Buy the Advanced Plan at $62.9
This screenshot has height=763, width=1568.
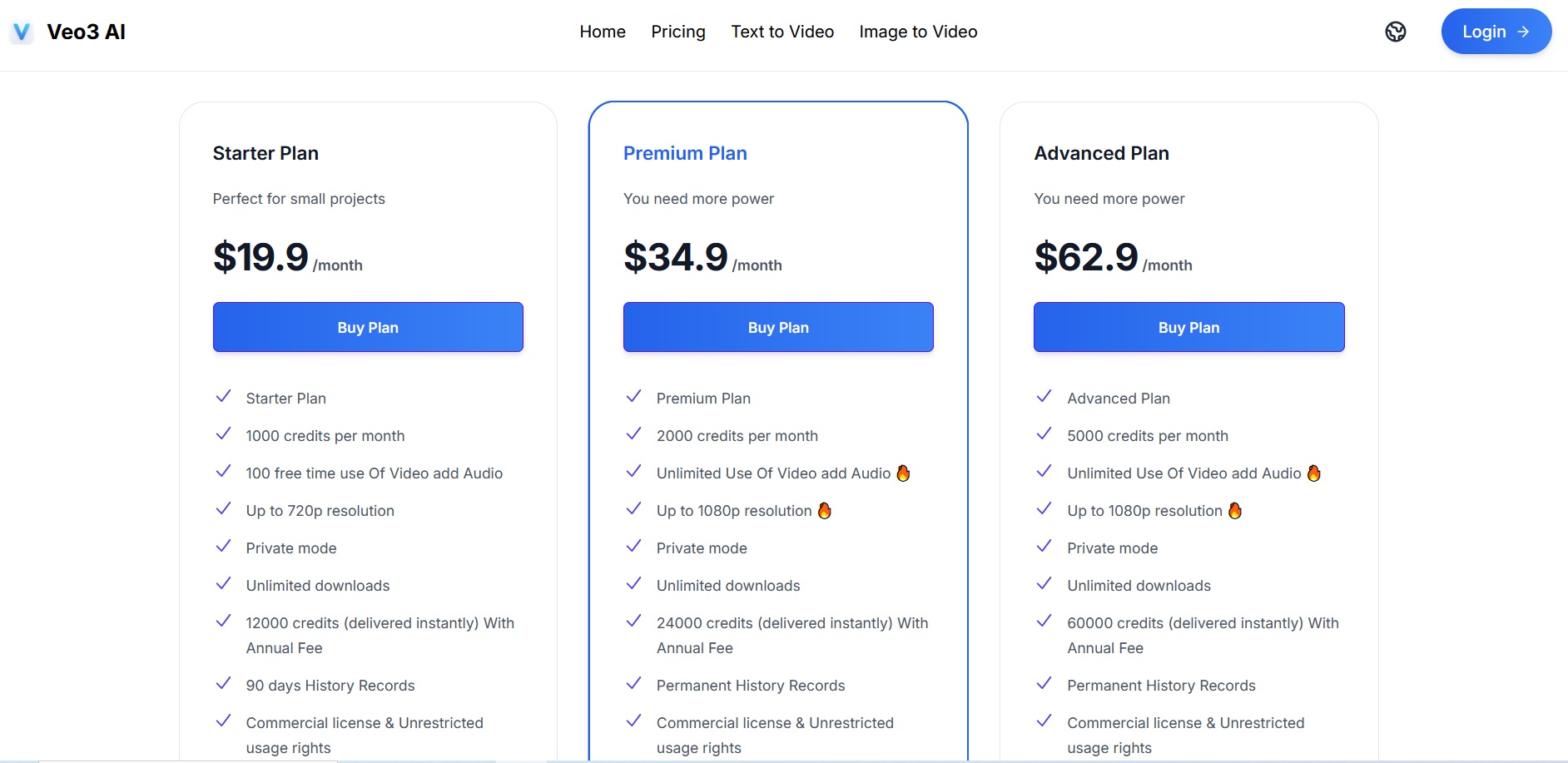point(1188,327)
